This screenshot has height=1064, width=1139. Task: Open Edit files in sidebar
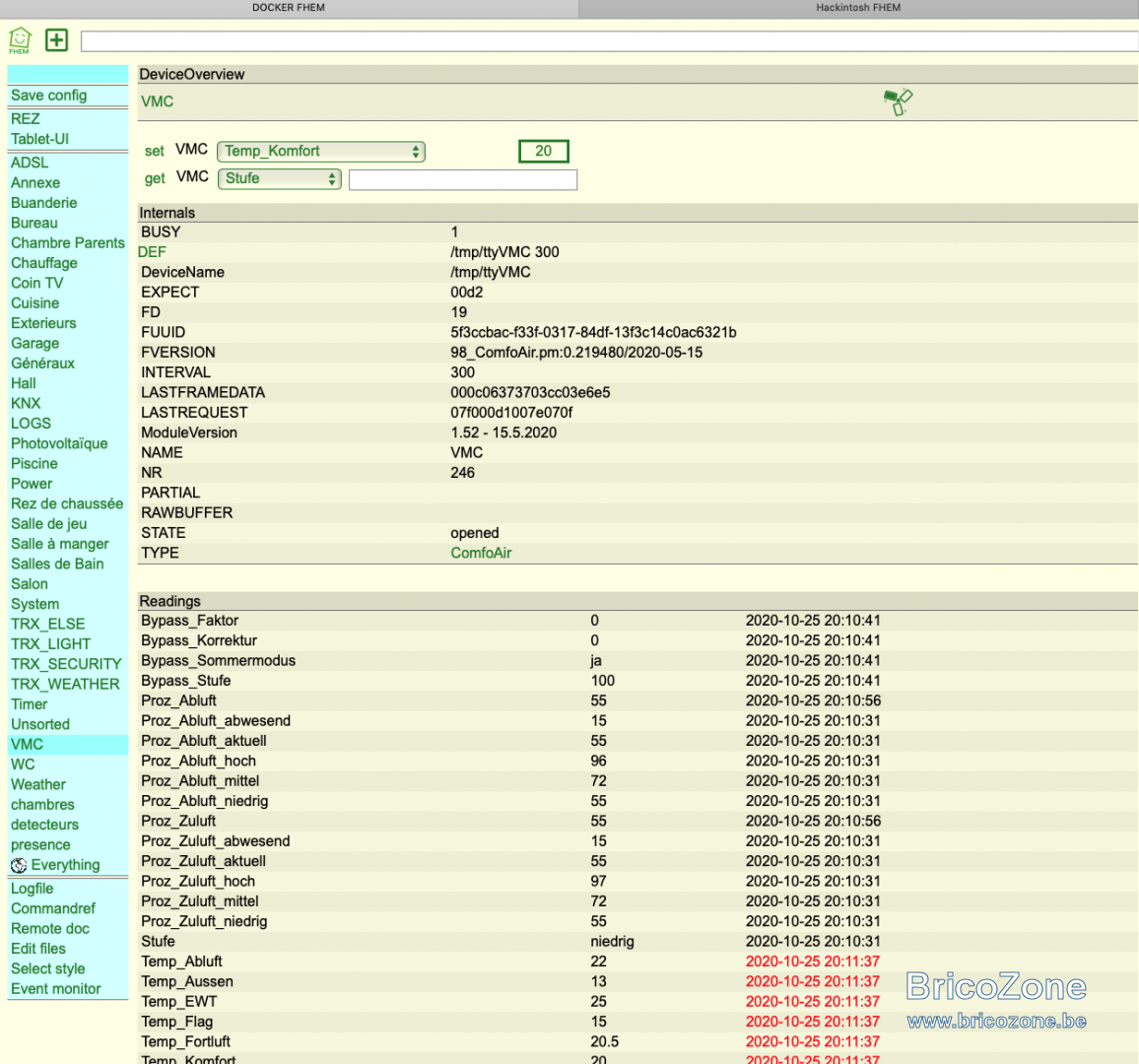(x=37, y=949)
